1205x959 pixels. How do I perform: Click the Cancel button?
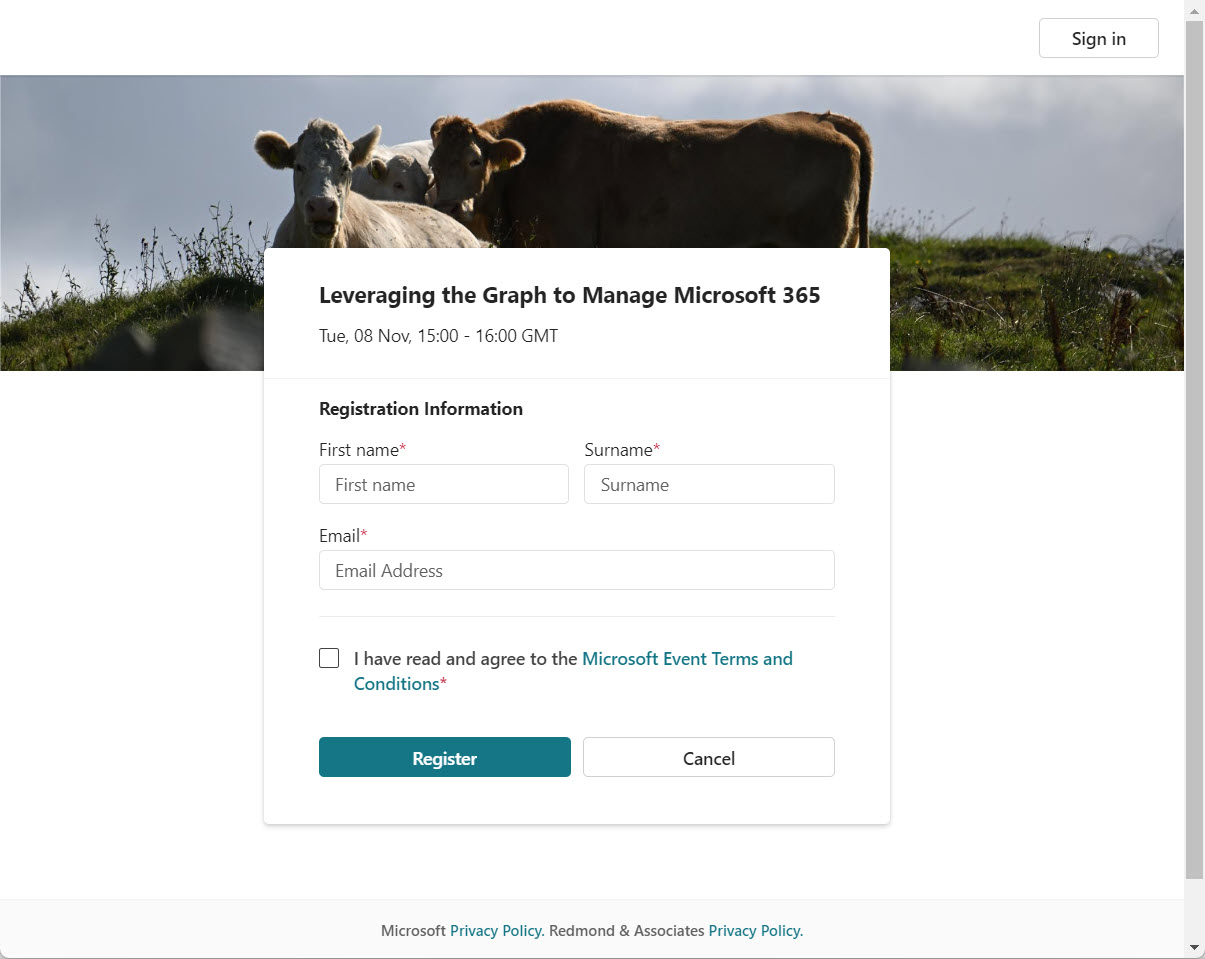pos(708,757)
